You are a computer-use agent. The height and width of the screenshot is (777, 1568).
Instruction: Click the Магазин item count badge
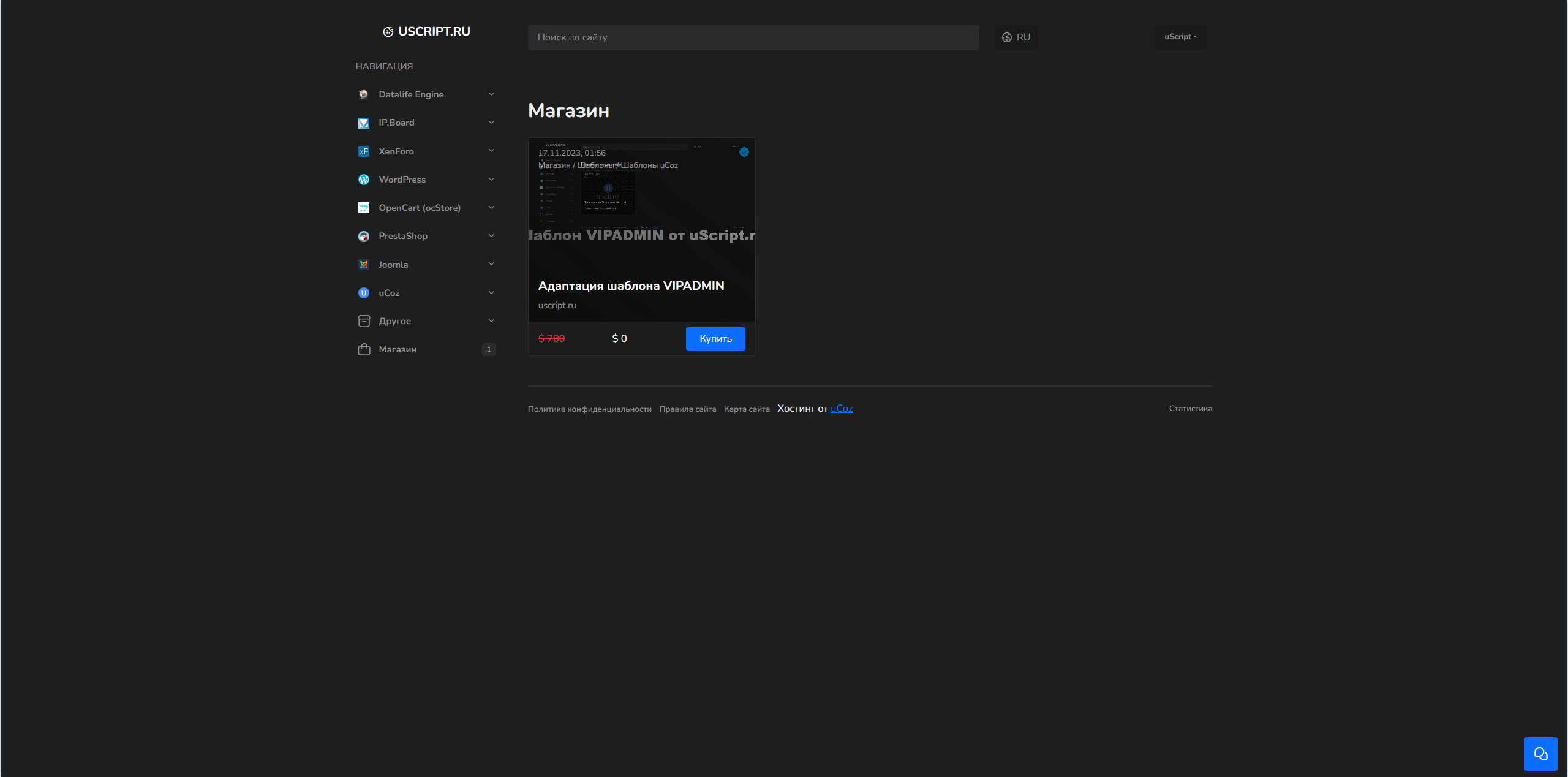(489, 349)
